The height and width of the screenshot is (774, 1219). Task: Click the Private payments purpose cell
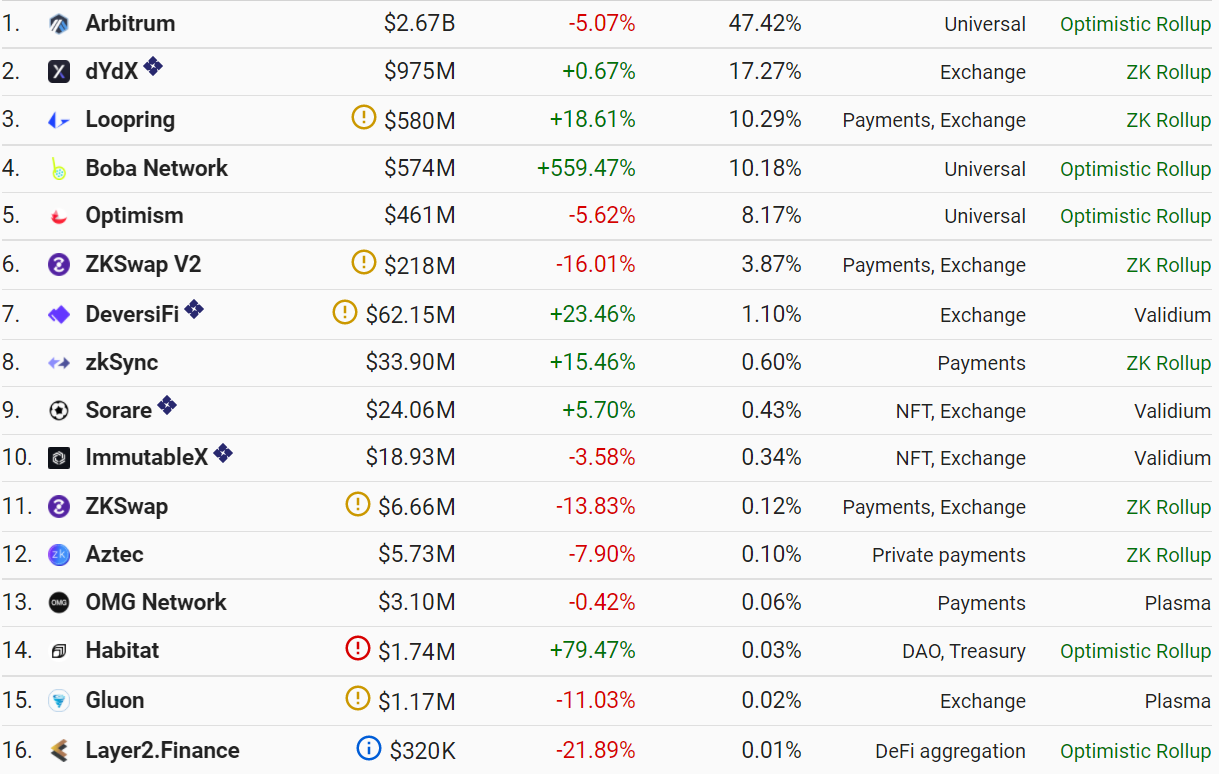pyautogui.click(x=949, y=555)
